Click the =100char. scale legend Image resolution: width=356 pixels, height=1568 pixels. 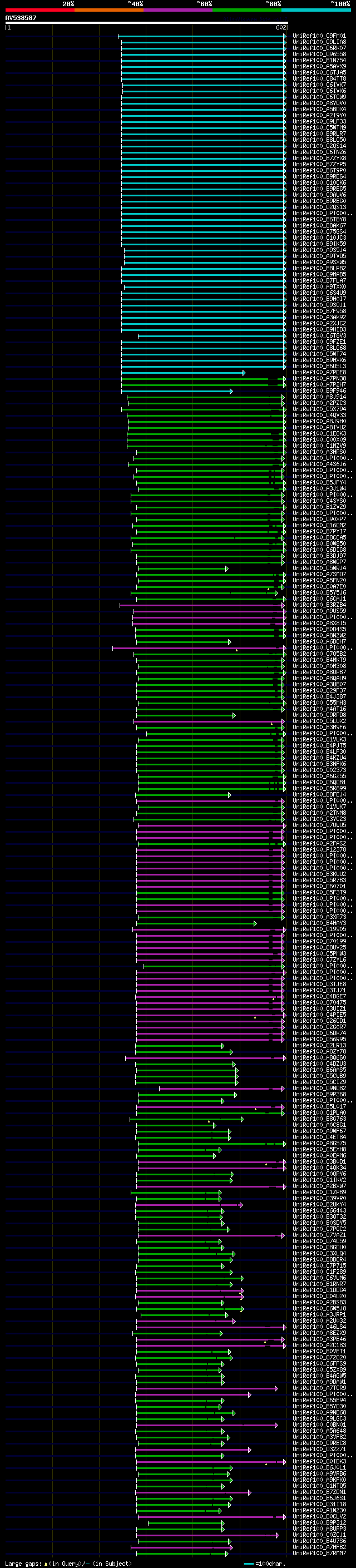(x=265, y=1563)
